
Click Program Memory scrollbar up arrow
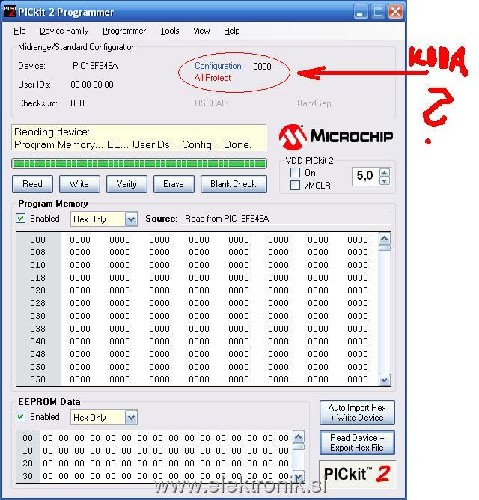coord(385,239)
